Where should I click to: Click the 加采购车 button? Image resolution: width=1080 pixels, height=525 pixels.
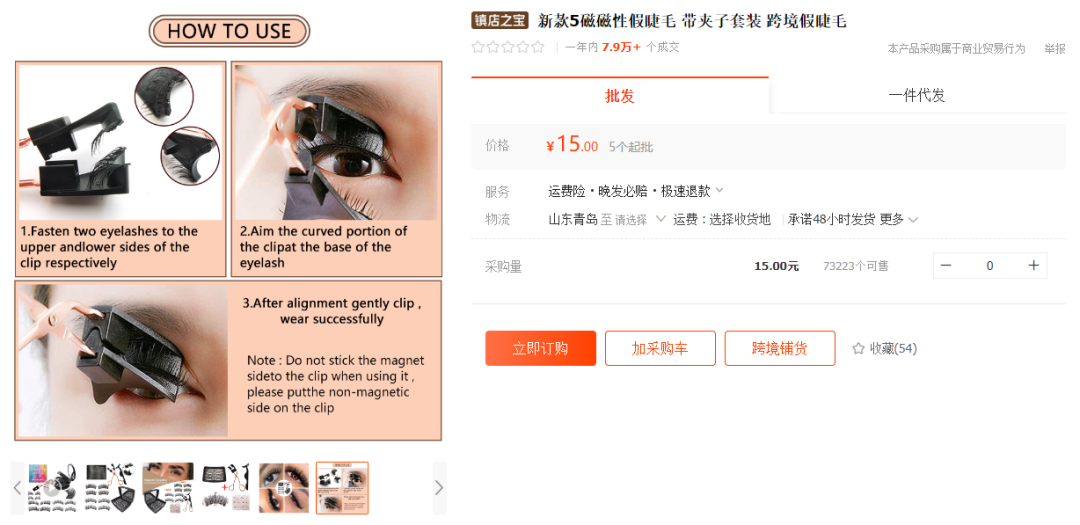(660, 349)
